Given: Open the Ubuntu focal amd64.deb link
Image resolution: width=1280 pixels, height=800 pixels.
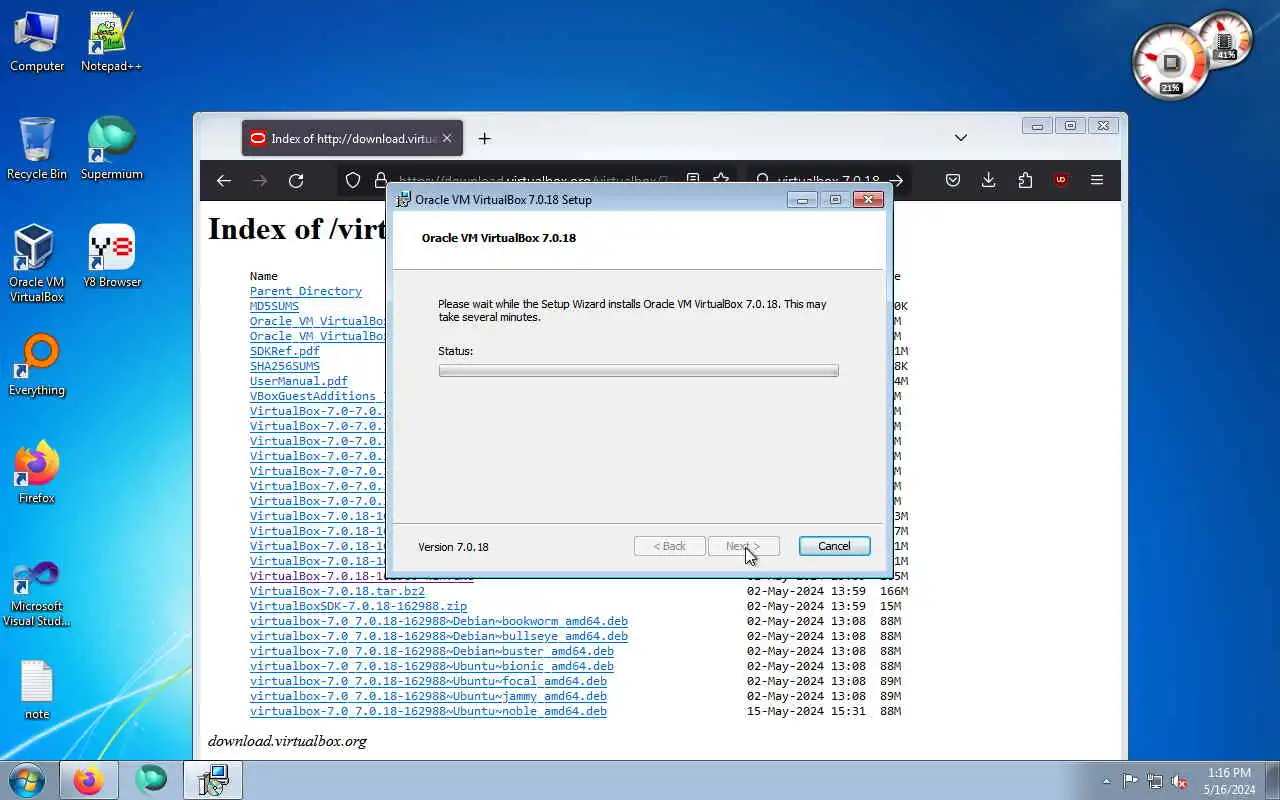Looking at the screenshot, I should 428,681.
